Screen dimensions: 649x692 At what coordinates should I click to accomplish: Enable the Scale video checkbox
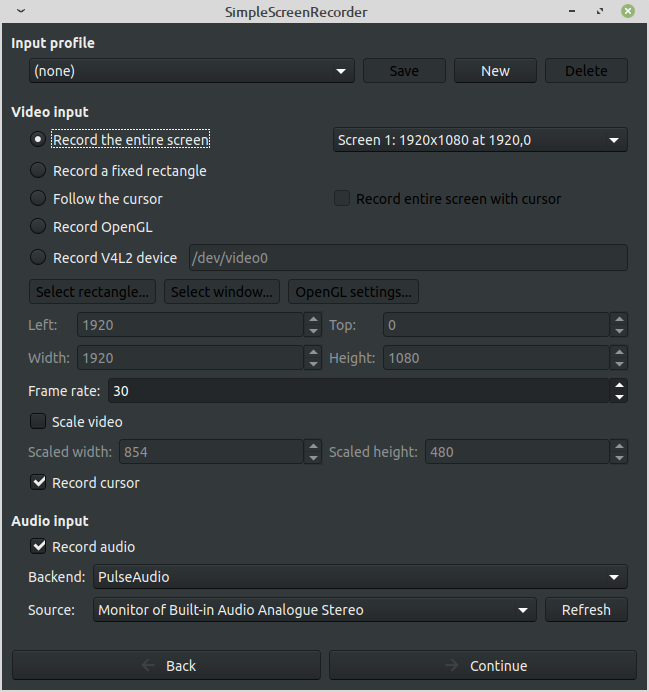coord(38,421)
